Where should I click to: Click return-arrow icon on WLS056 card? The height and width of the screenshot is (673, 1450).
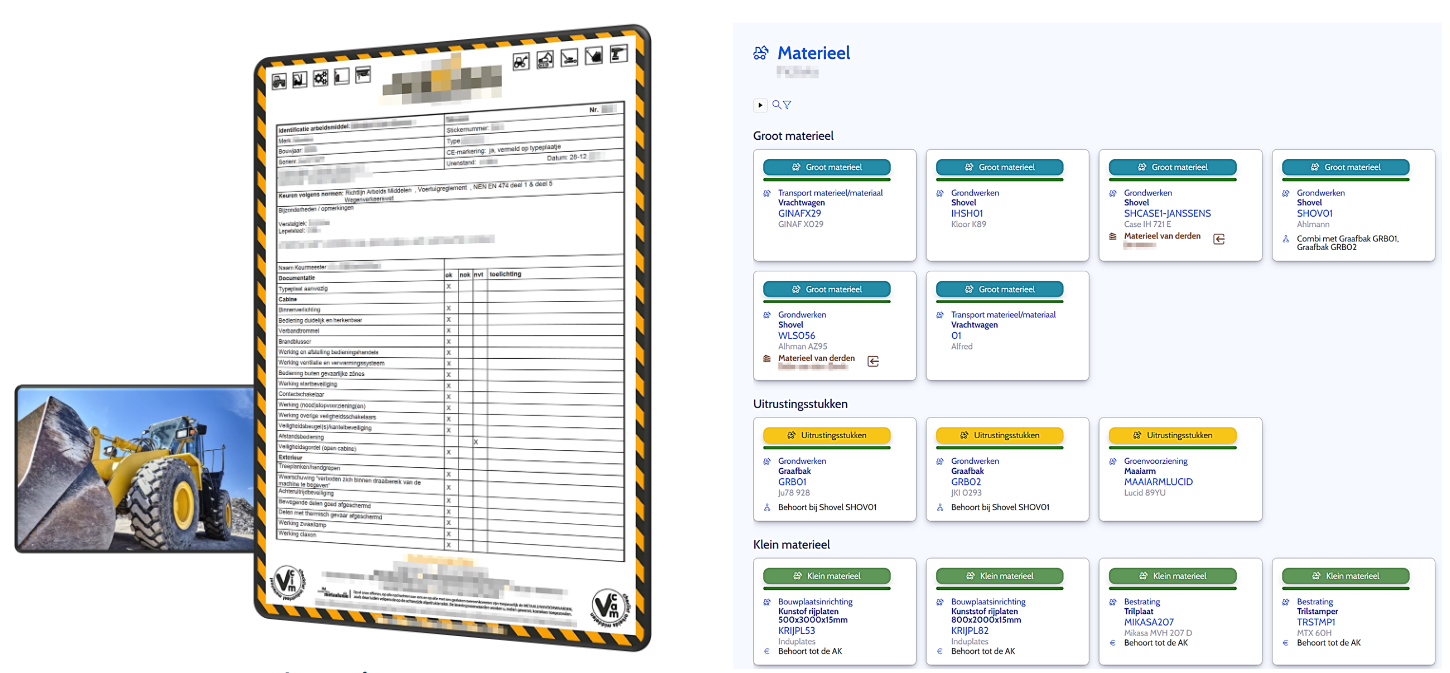pyautogui.click(x=873, y=361)
